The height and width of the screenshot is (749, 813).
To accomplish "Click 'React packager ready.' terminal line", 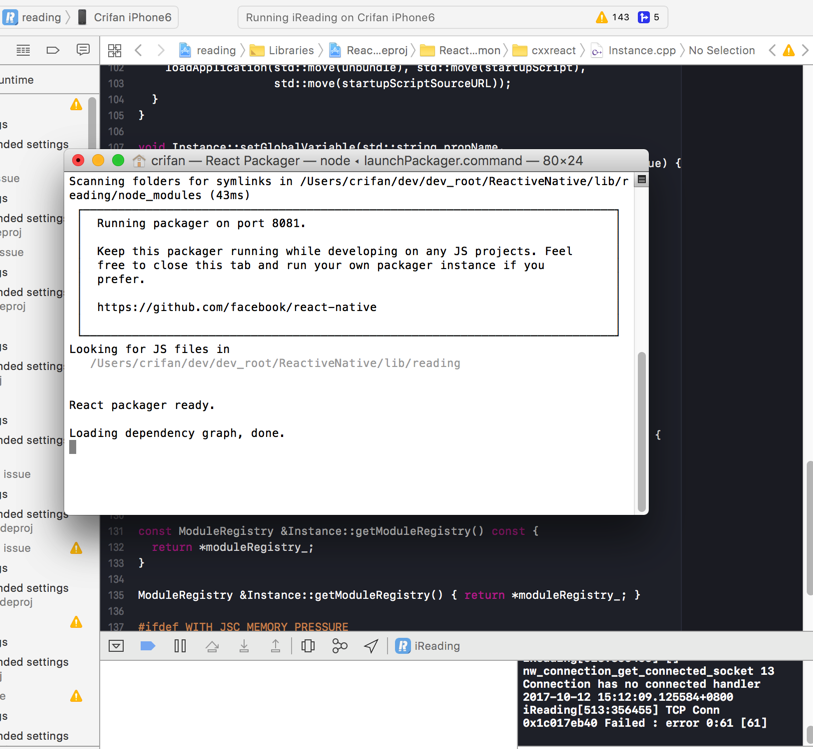I will (142, 405).
